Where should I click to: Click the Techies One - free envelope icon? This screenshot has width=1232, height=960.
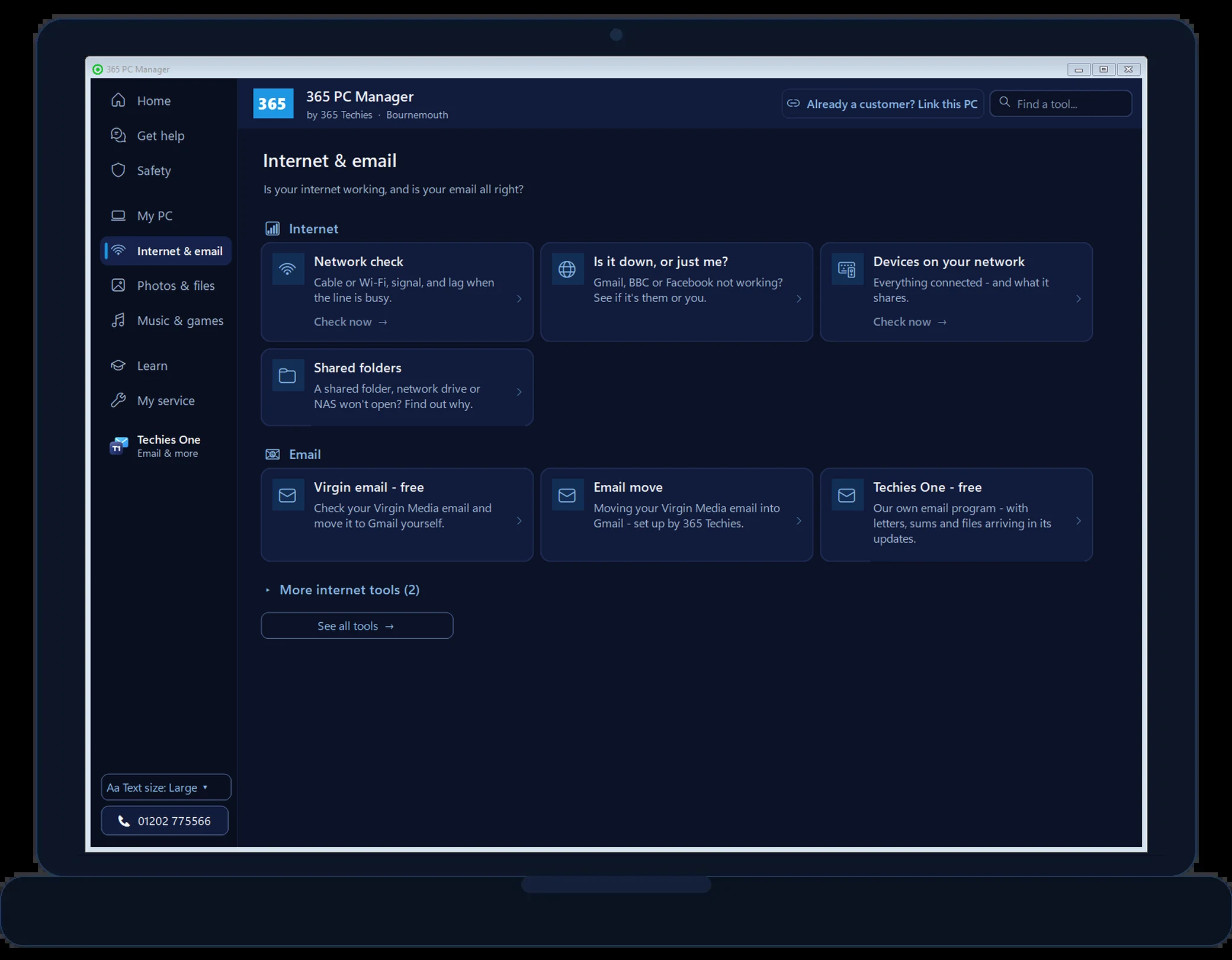847,495
